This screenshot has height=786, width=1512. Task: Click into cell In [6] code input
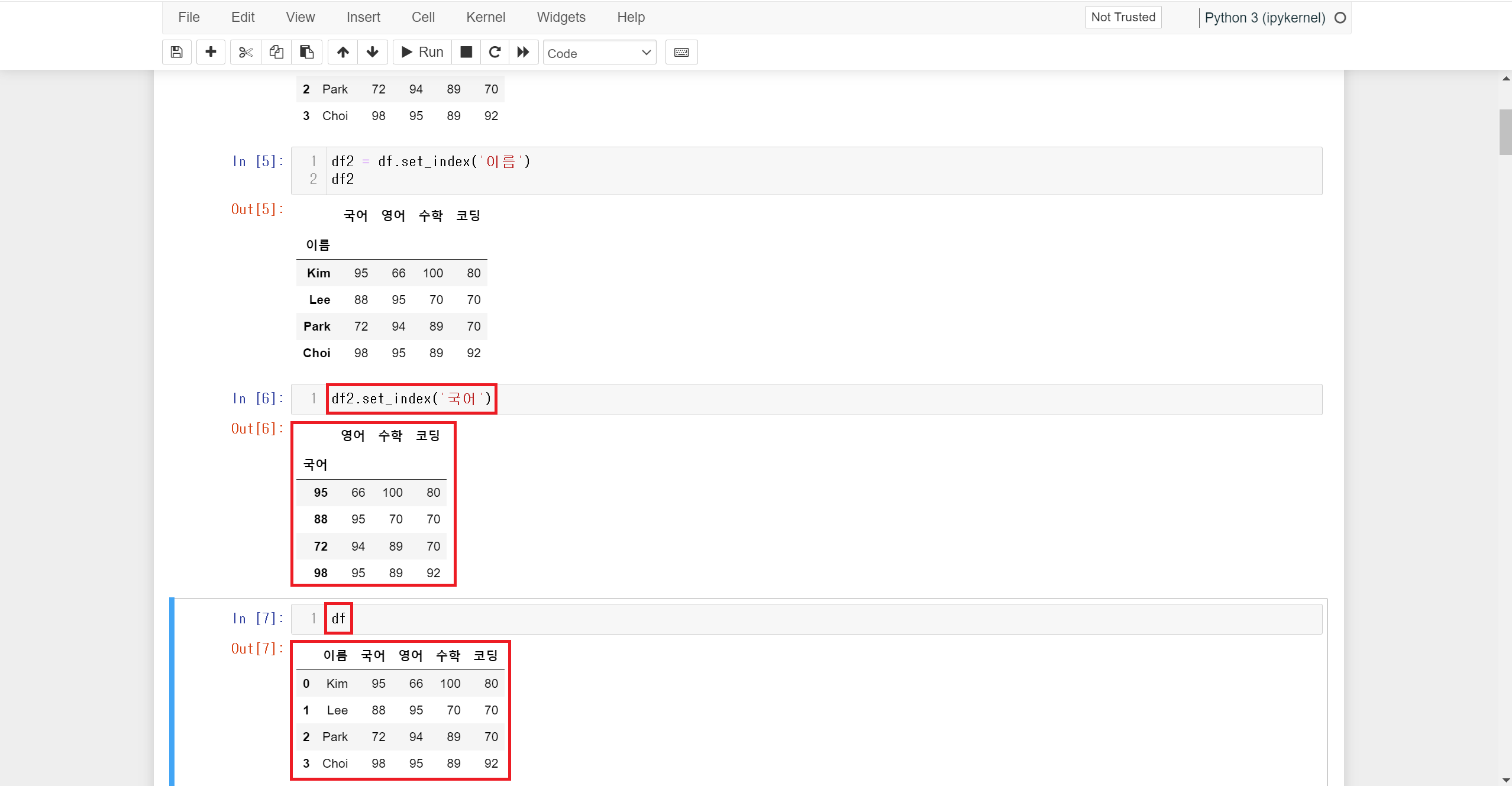point(828,399)
